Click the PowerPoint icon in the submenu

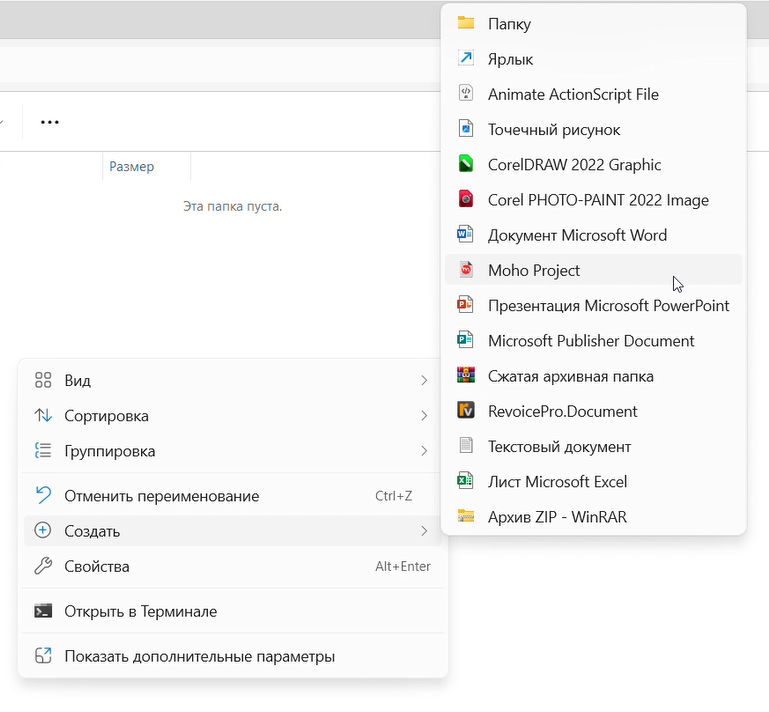[x=465, y=305]
